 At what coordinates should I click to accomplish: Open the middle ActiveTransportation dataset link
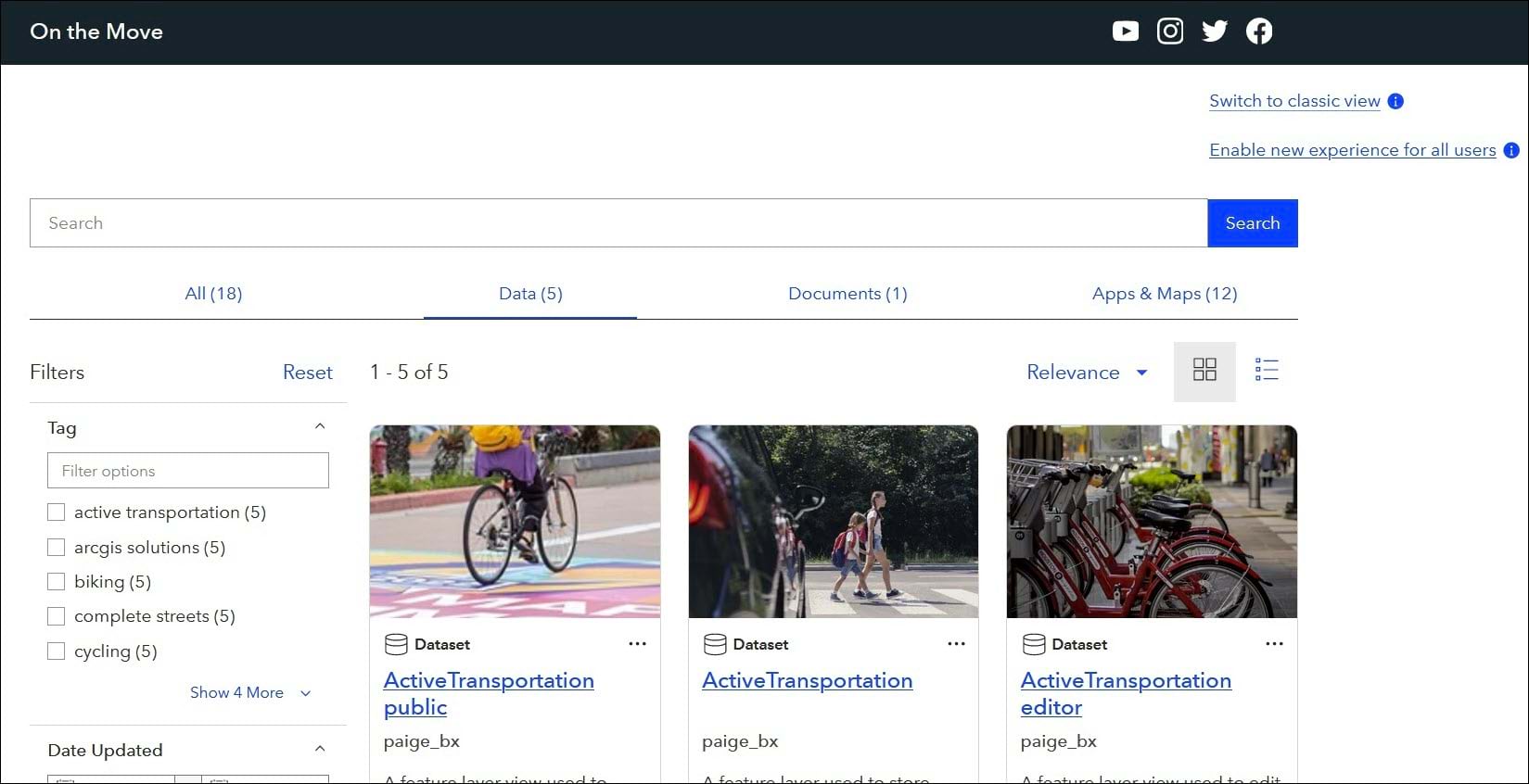click(807, 680)
